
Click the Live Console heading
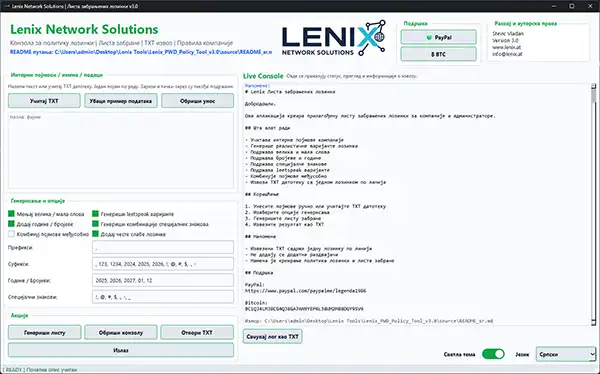(x=263, y=76)
